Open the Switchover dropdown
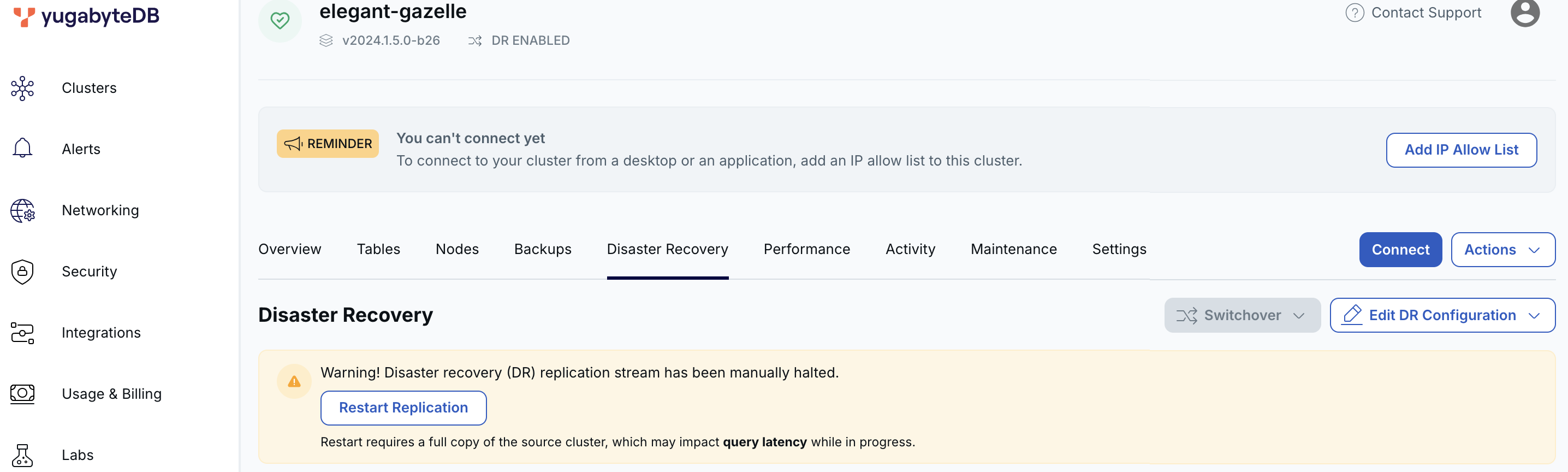 (1242, 315)
